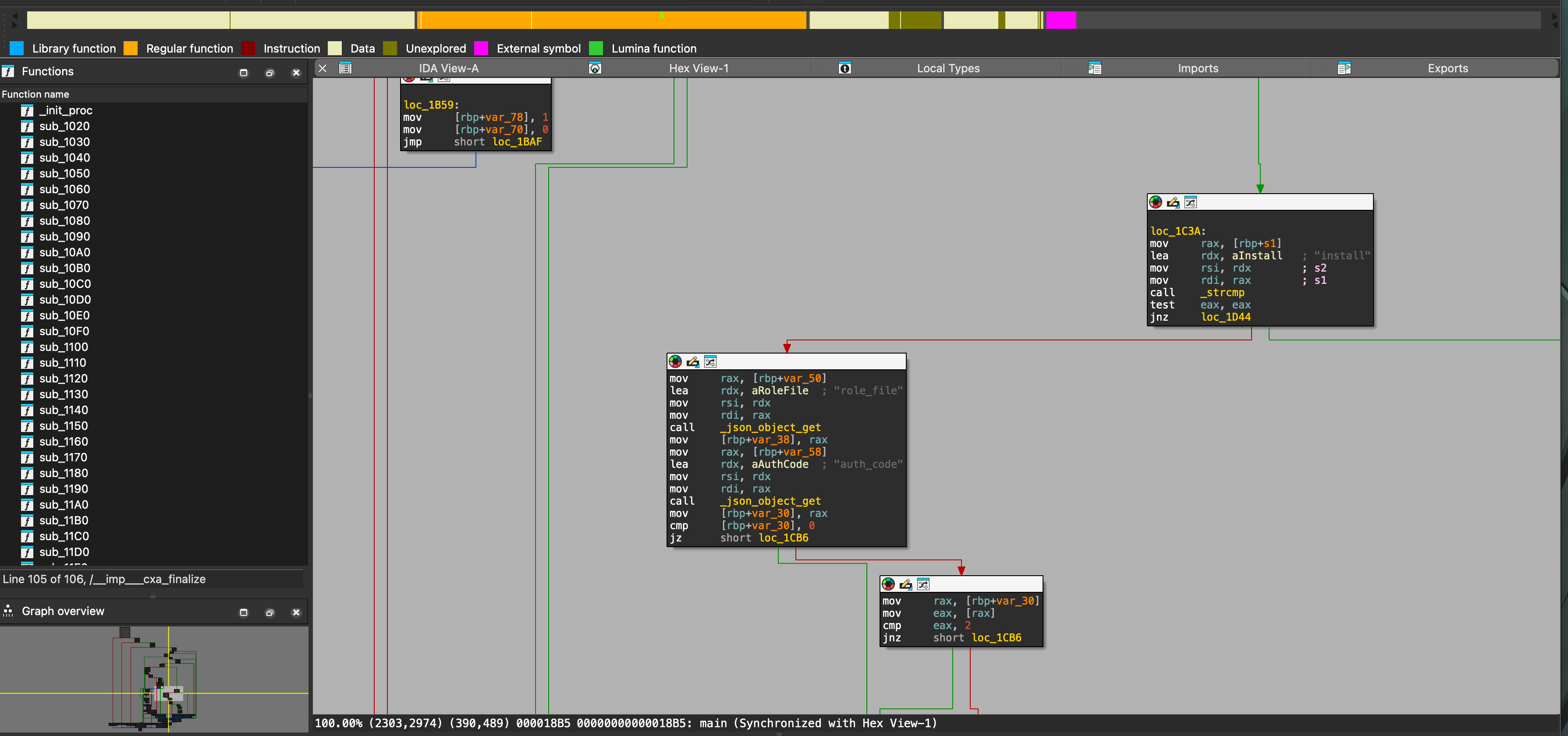
Task: Click the Hex View-1 tab icon
Action: tap(595, 68)
